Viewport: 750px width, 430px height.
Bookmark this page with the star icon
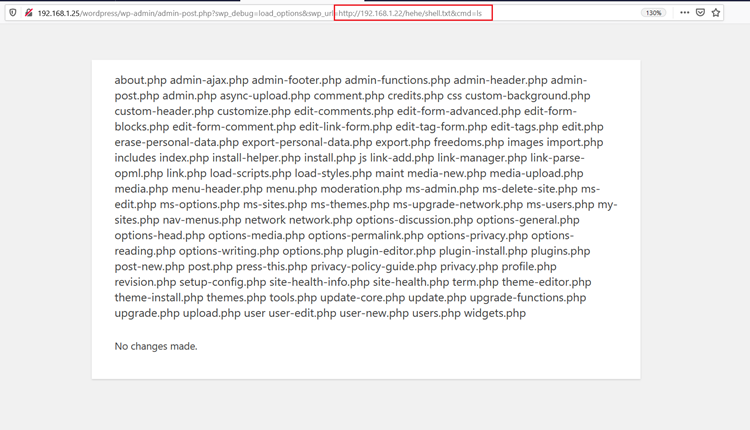tap(716, 13)
